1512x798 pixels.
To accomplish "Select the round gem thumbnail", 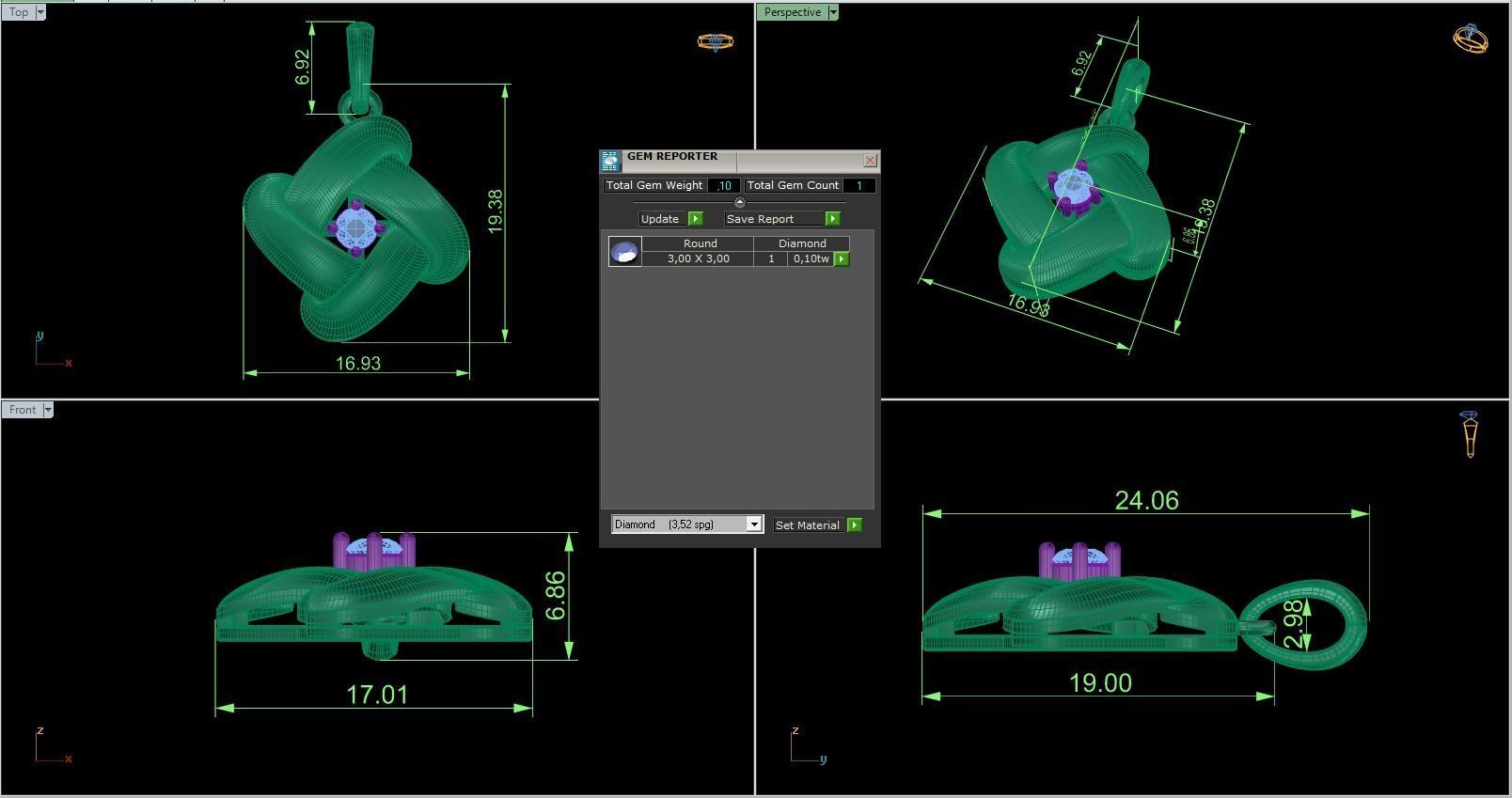I will tap(625, 252).
